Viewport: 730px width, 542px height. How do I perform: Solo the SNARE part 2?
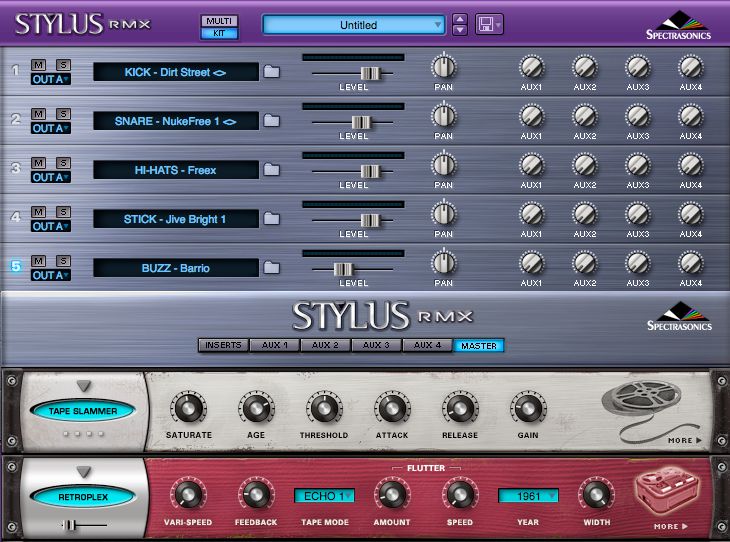tap(63, 114)
